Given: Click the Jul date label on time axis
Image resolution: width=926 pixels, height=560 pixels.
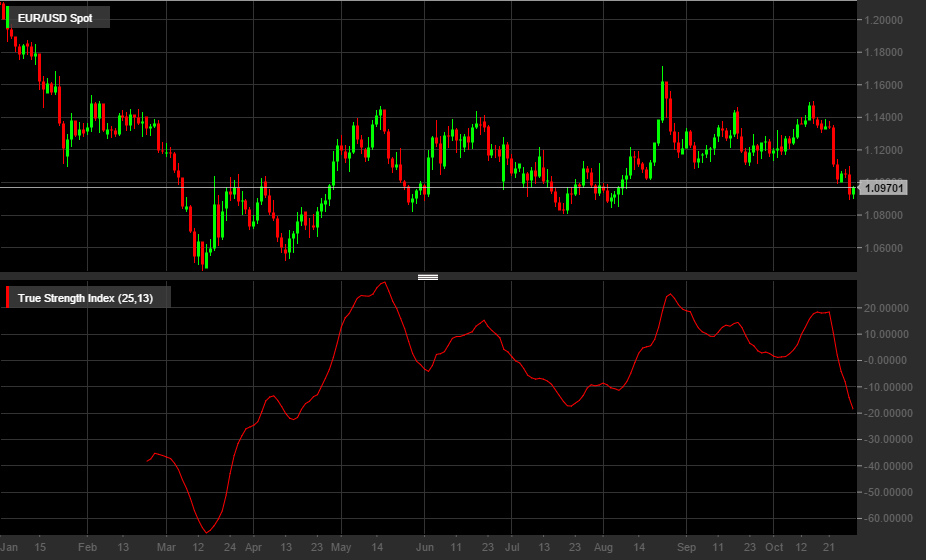Looking at the screenshot, I should tap(512, 547).
